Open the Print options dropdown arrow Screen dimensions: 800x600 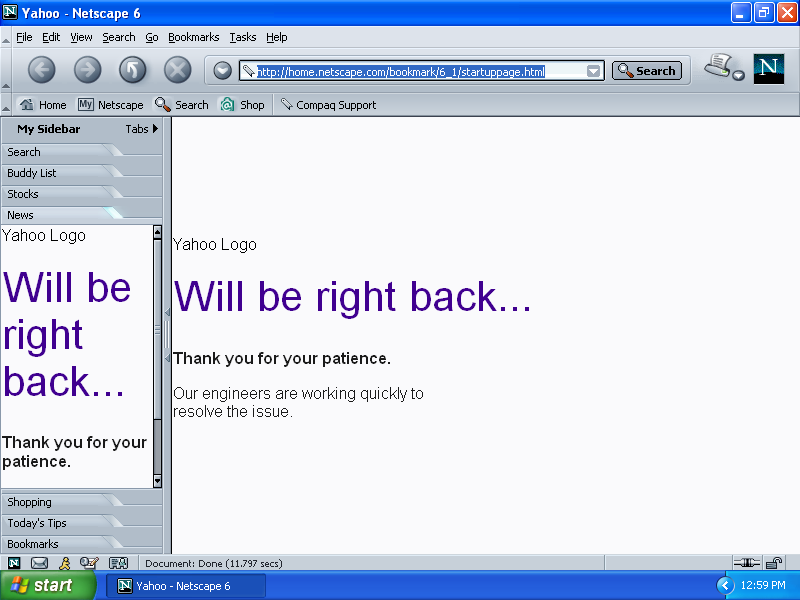coord(738,76)
